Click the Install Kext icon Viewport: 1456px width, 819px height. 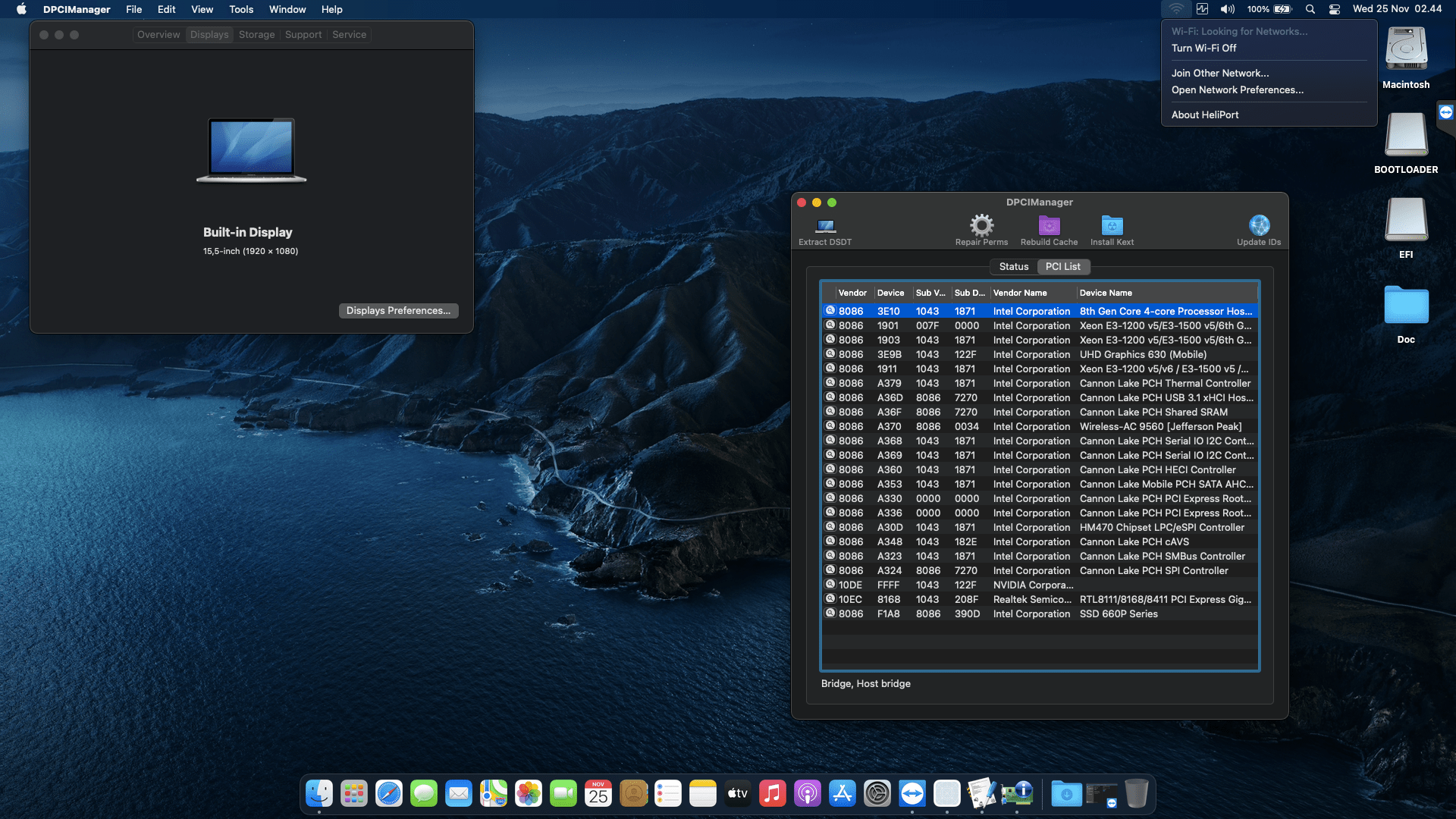click(x=1111, y=226)
